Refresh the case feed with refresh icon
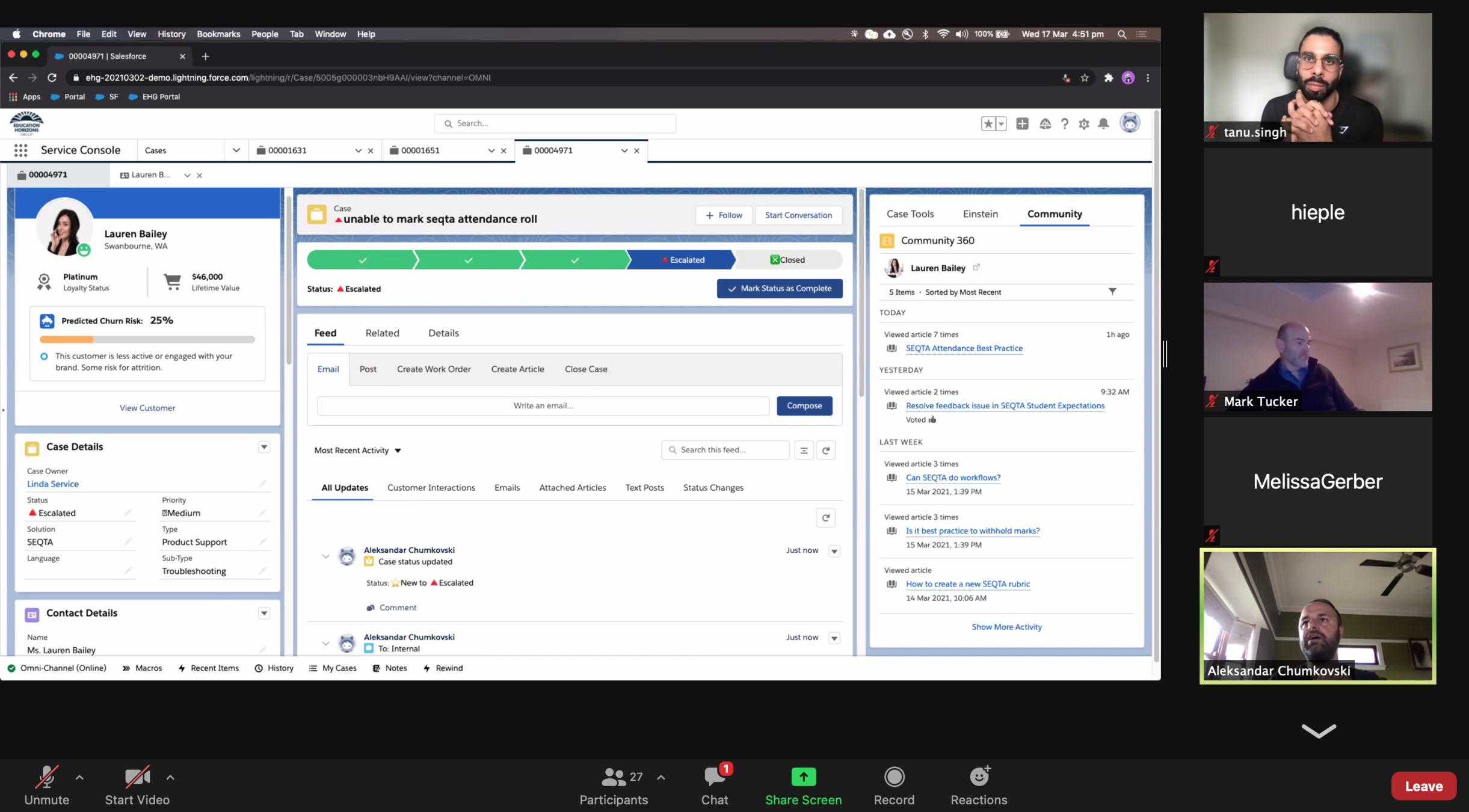1469x812 pixels. [x=826, y=451]
